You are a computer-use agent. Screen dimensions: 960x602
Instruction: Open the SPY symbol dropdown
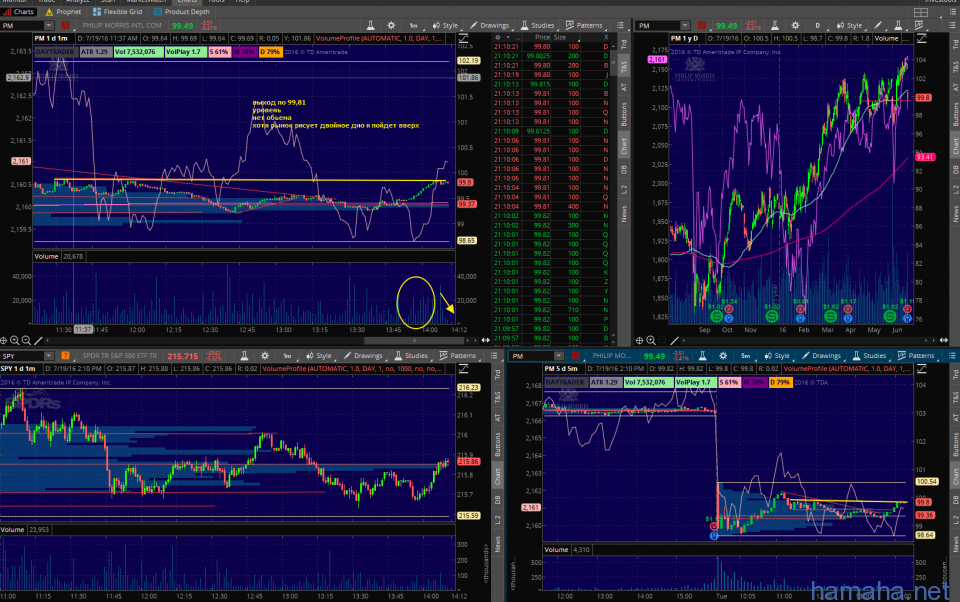[48, 355]
